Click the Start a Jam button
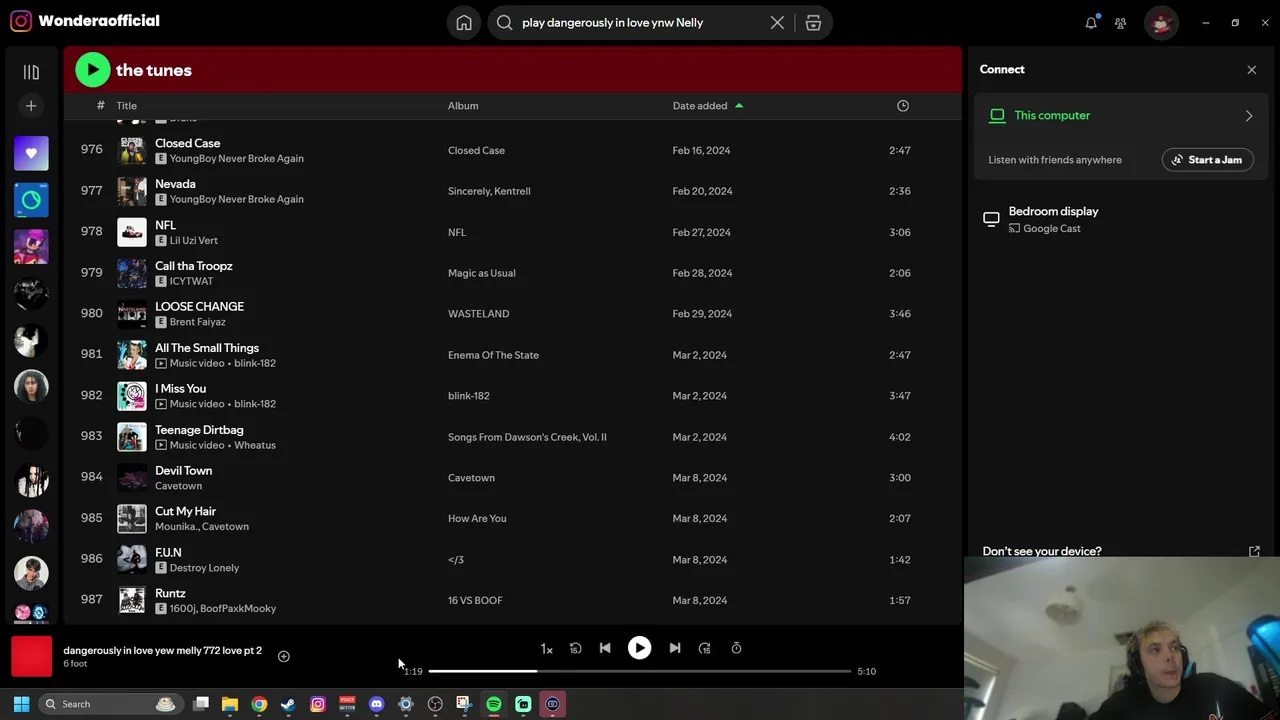 [1207, 160]
